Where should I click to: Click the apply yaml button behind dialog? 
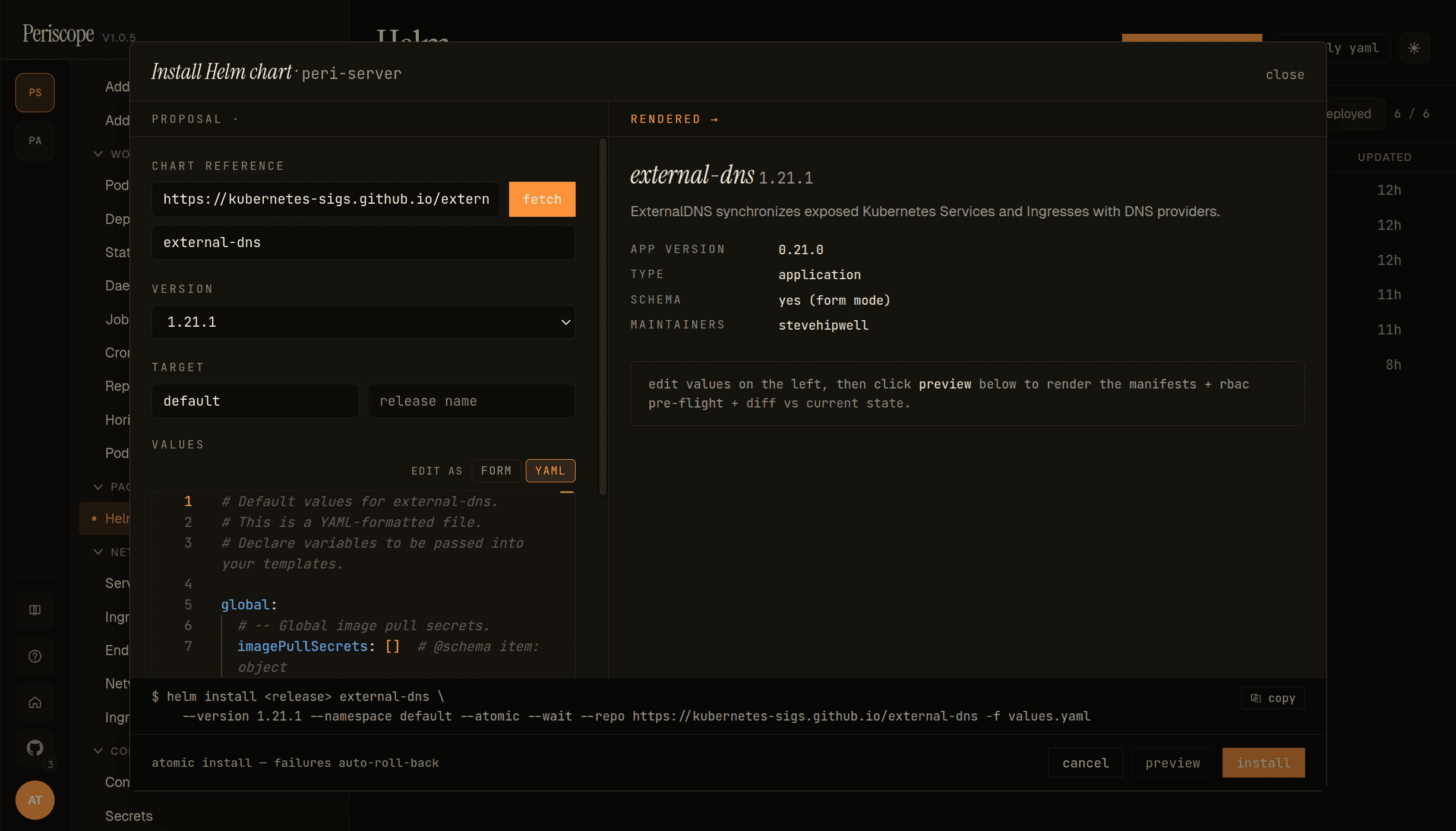click(x=1358, y=48)
